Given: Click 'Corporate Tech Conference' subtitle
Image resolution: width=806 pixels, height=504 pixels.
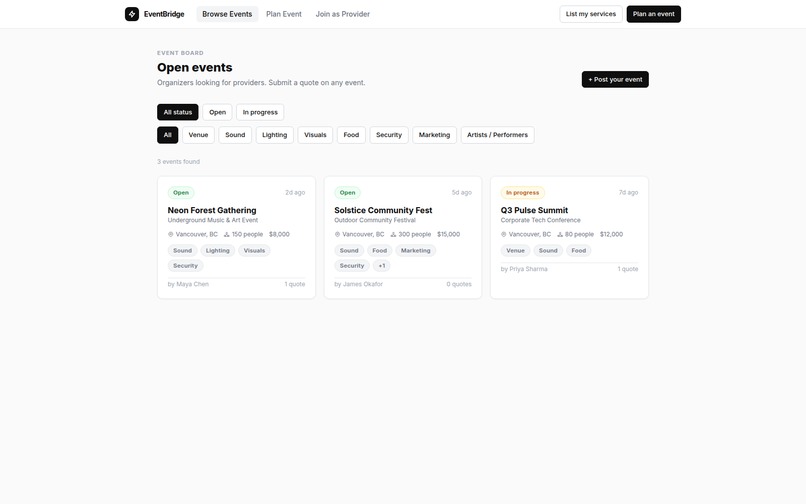Looking at the screenshot, I should (x=540, y=220).
